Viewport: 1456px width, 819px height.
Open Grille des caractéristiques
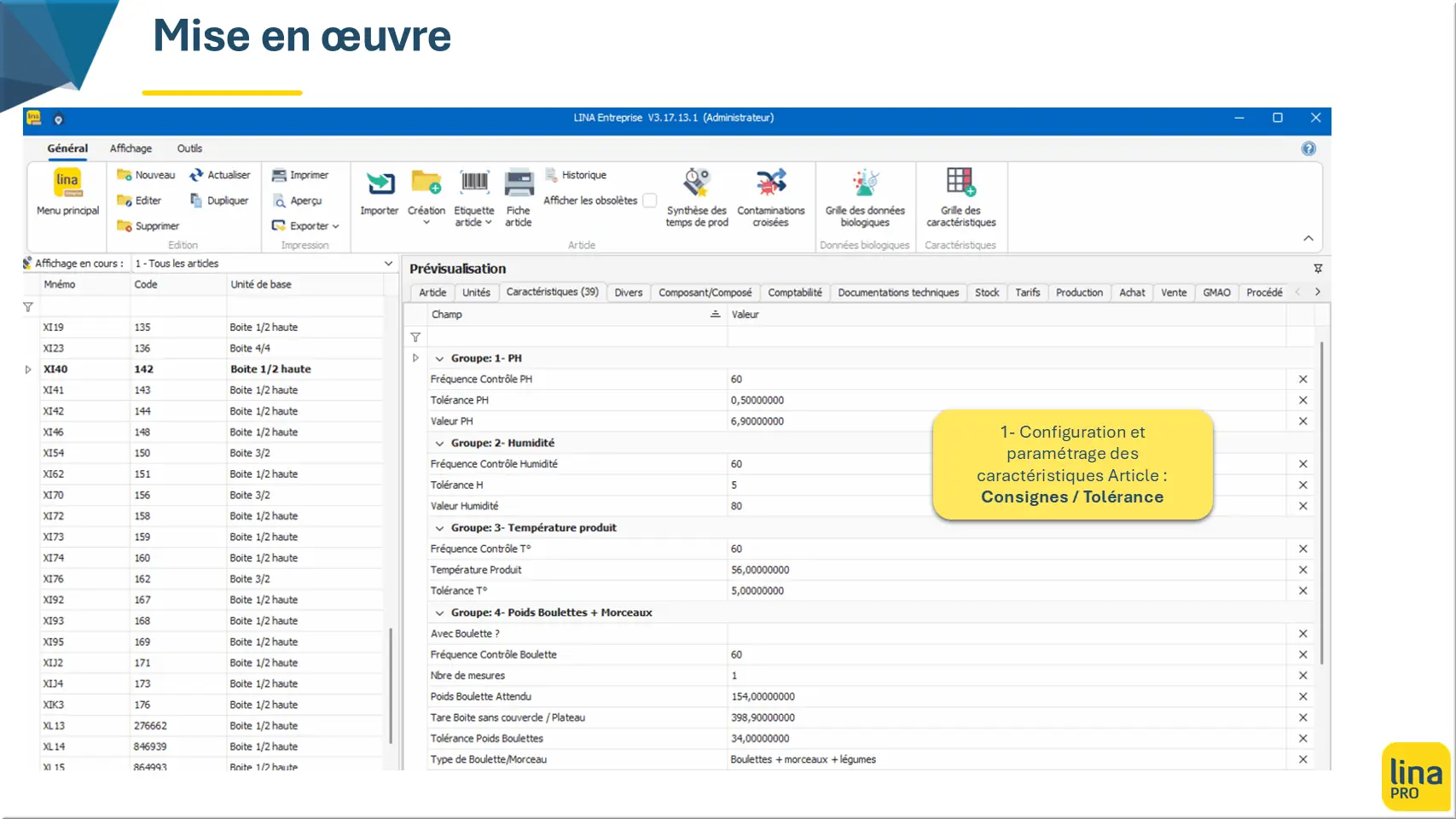click(x=960, y=198)
